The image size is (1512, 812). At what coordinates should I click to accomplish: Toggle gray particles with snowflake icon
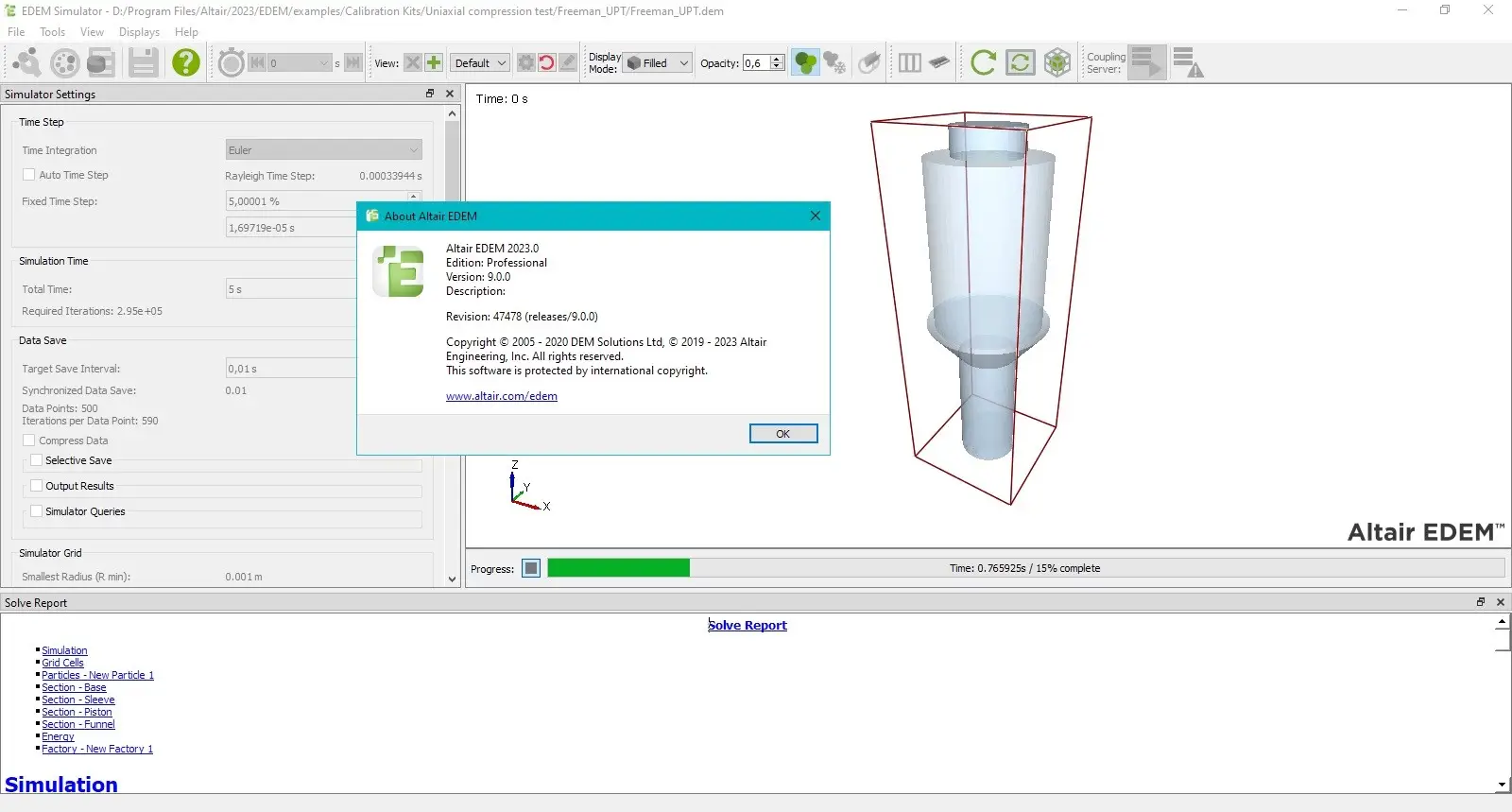(834, 62)
